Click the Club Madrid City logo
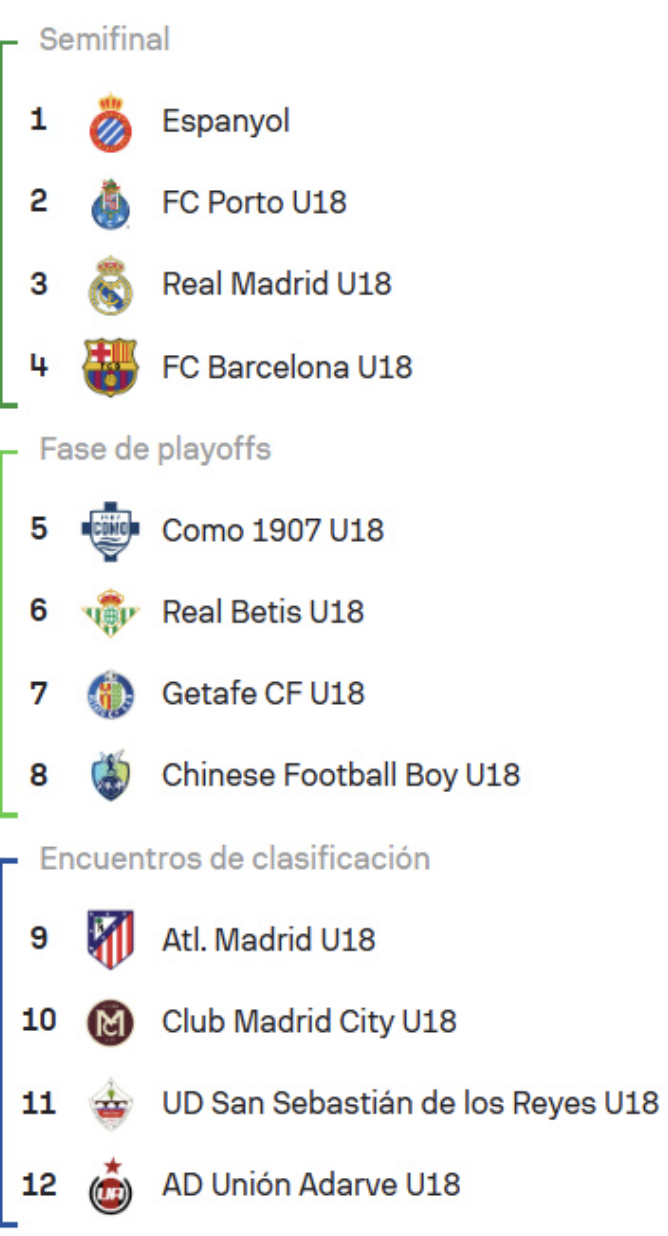This screenshot has height=1236, width=668. tap(110, 1021)
